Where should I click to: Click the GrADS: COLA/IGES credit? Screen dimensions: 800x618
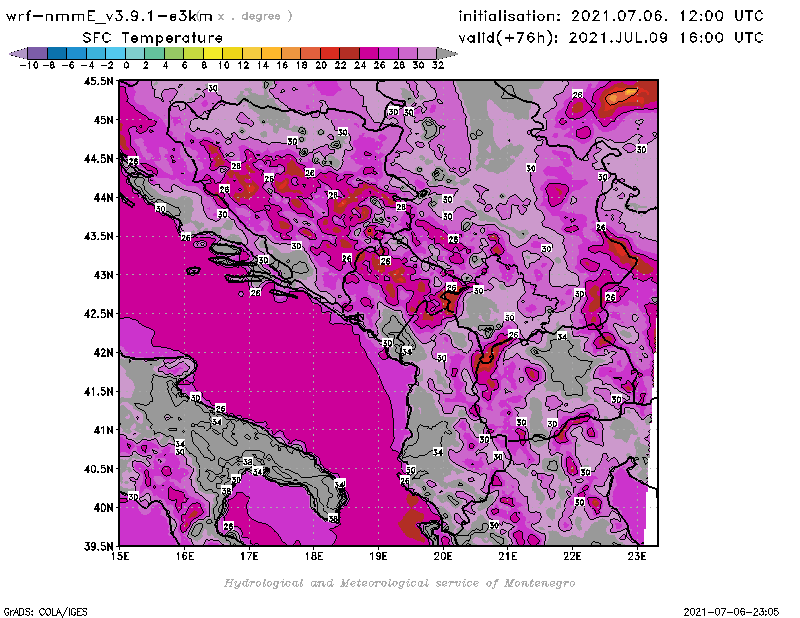click(x=45, y=612)
